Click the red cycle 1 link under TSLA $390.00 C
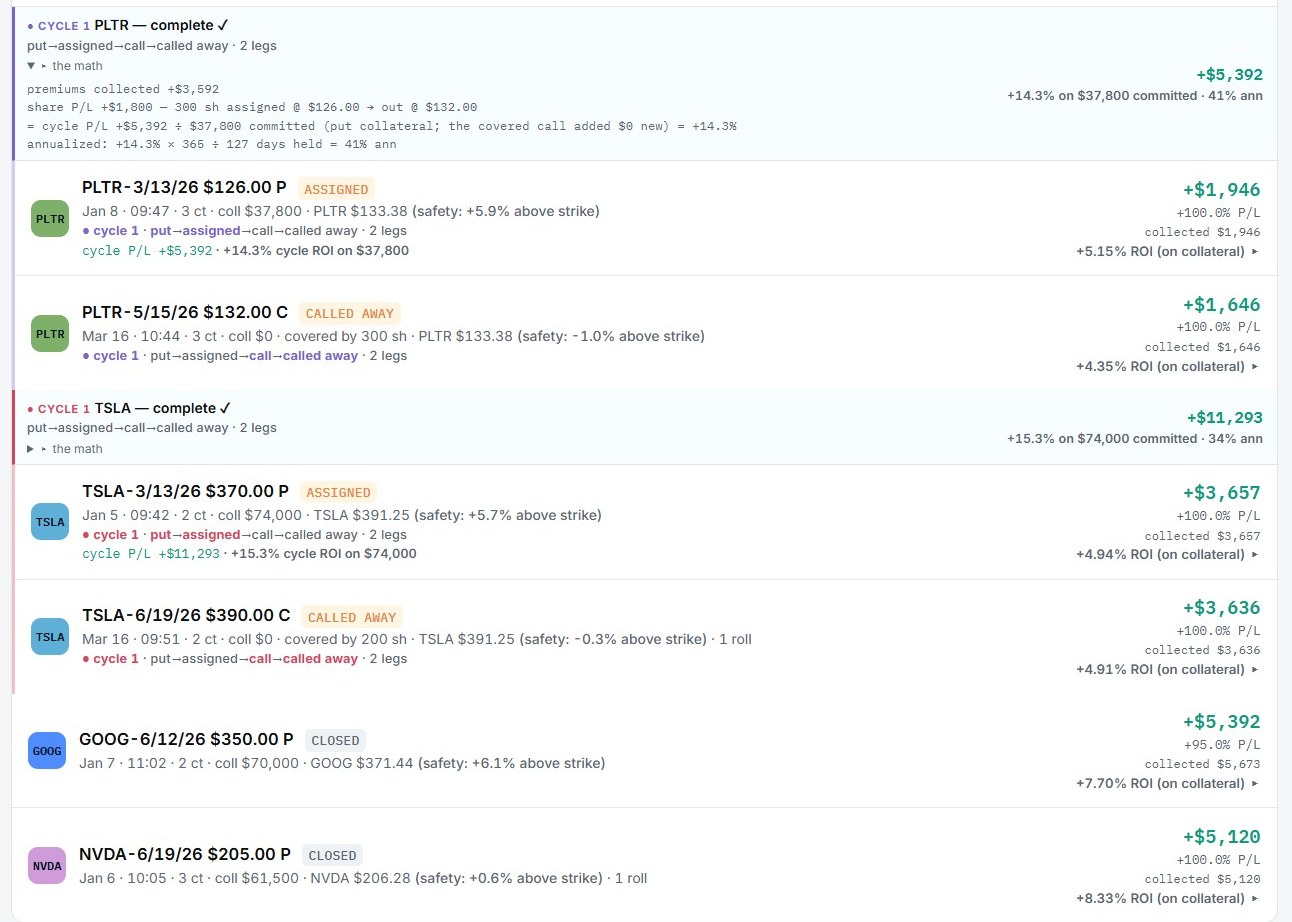The image size is (1292, 922). coord(110,659)
